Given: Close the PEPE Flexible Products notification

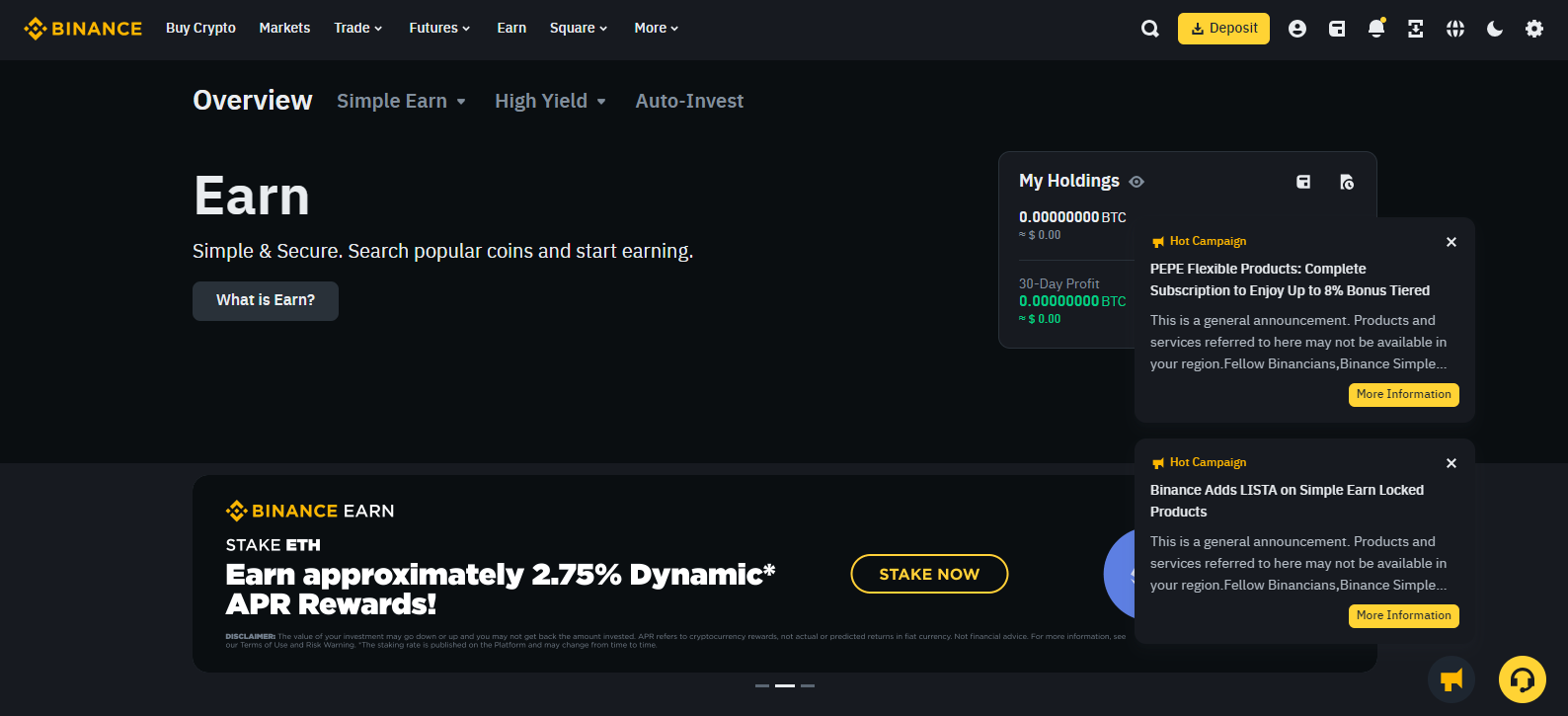Looking at the screenshot, I should click(1451, 242).
